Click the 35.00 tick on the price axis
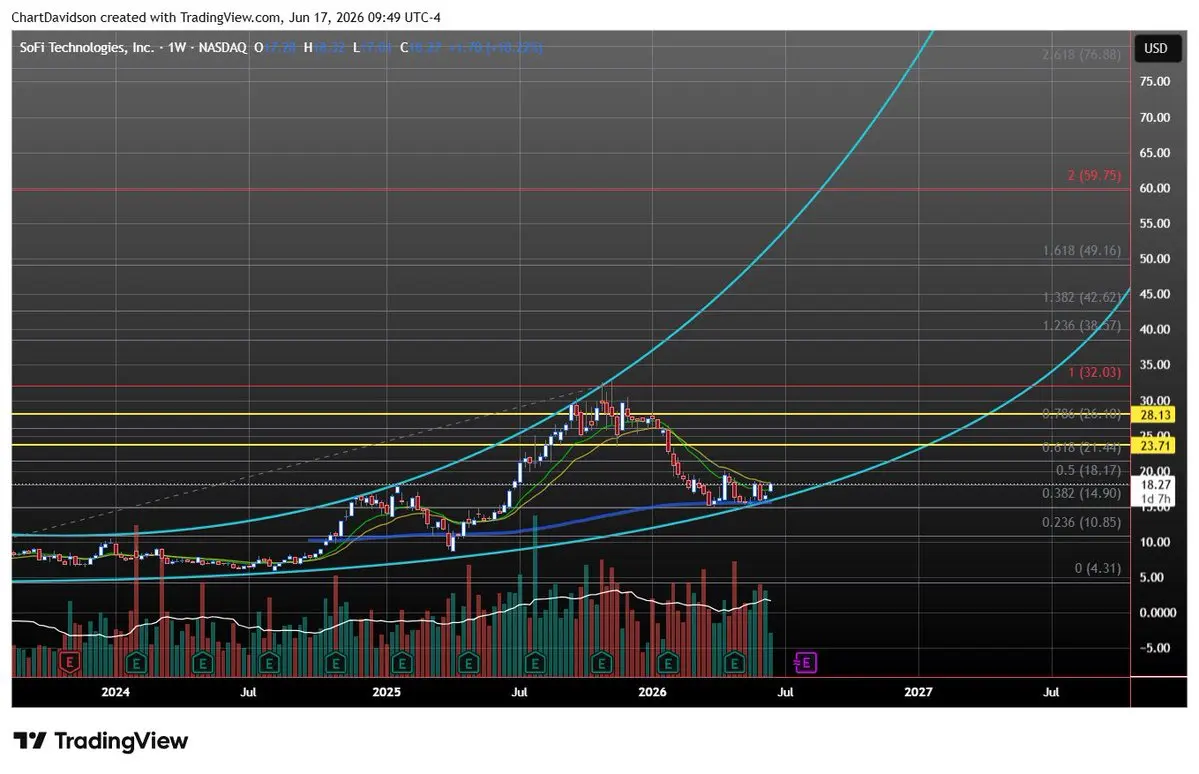1199x774 pixels. (1155, 365)
